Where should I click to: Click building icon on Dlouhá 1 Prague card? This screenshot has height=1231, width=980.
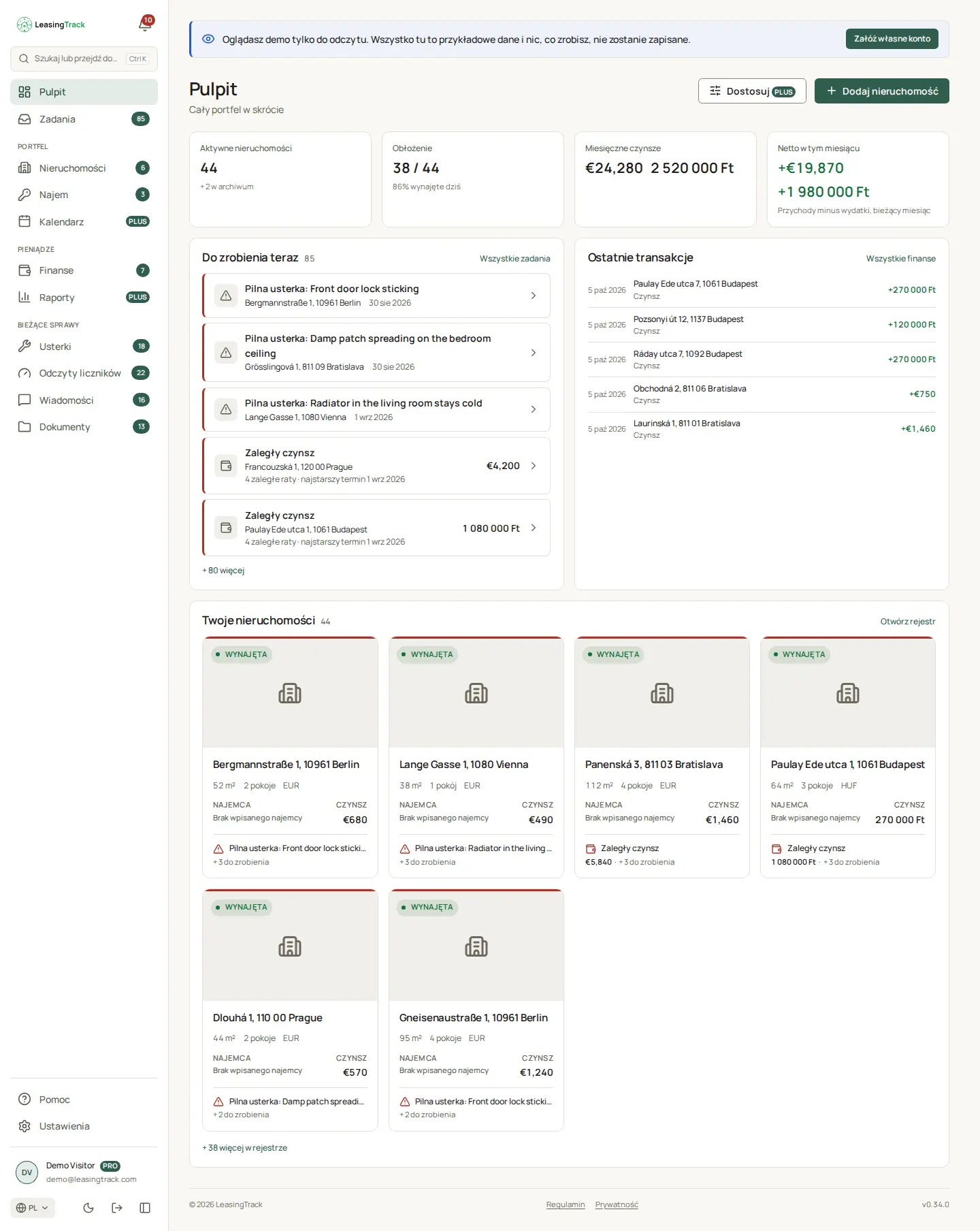coord(290,946)
